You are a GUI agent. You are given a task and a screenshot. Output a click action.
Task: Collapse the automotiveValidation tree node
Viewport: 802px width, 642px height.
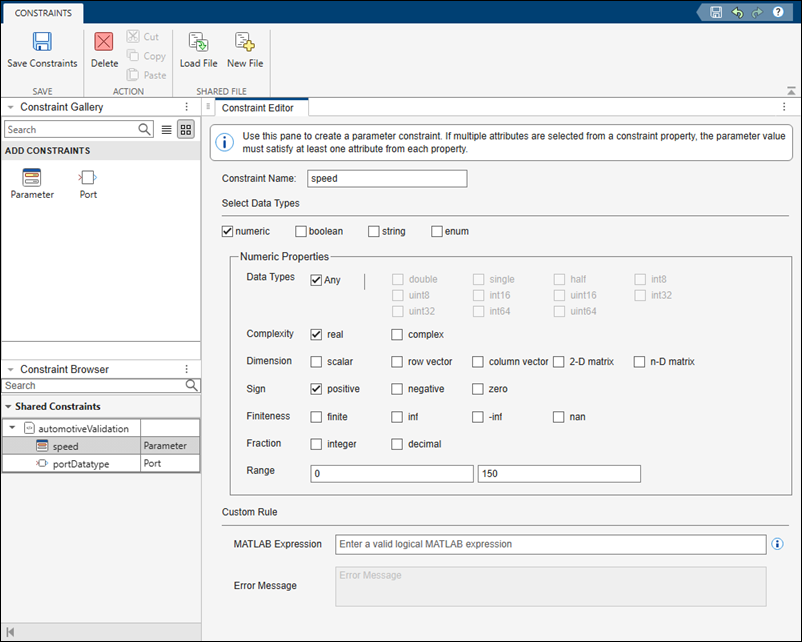[11, 426]
